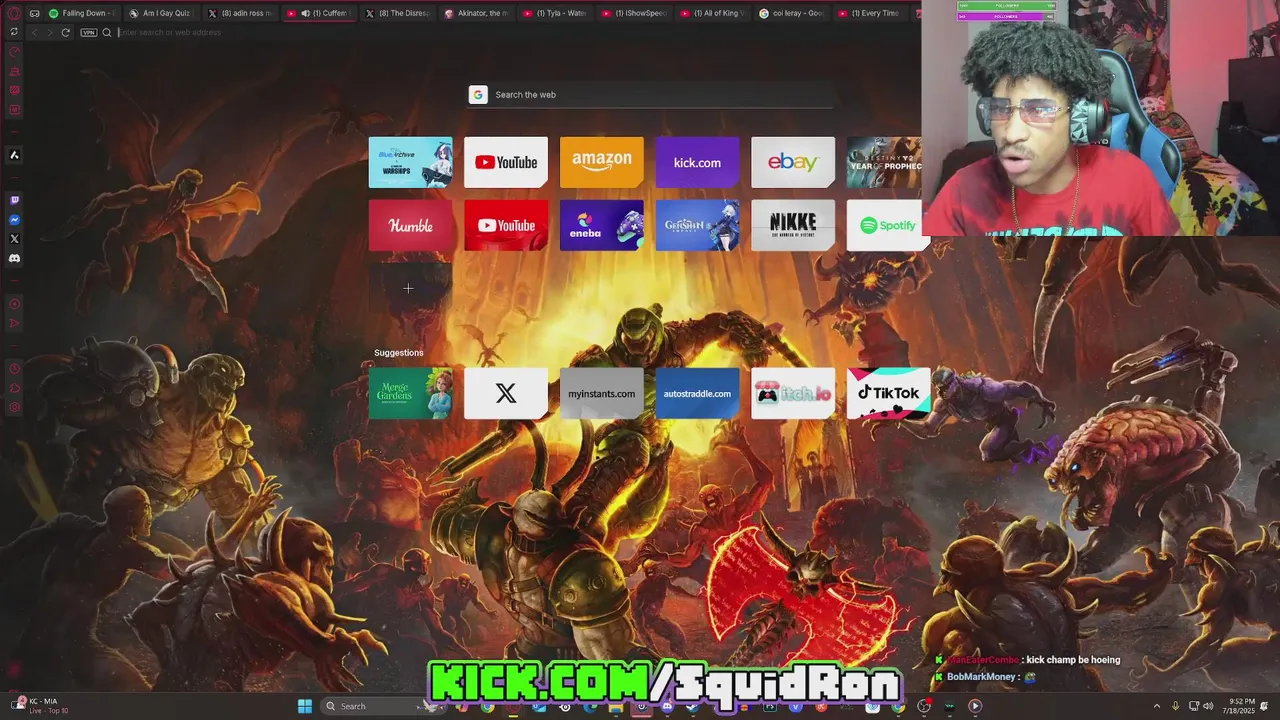Expand the system tray hidden icons chevron

[x=1157, y=706]
